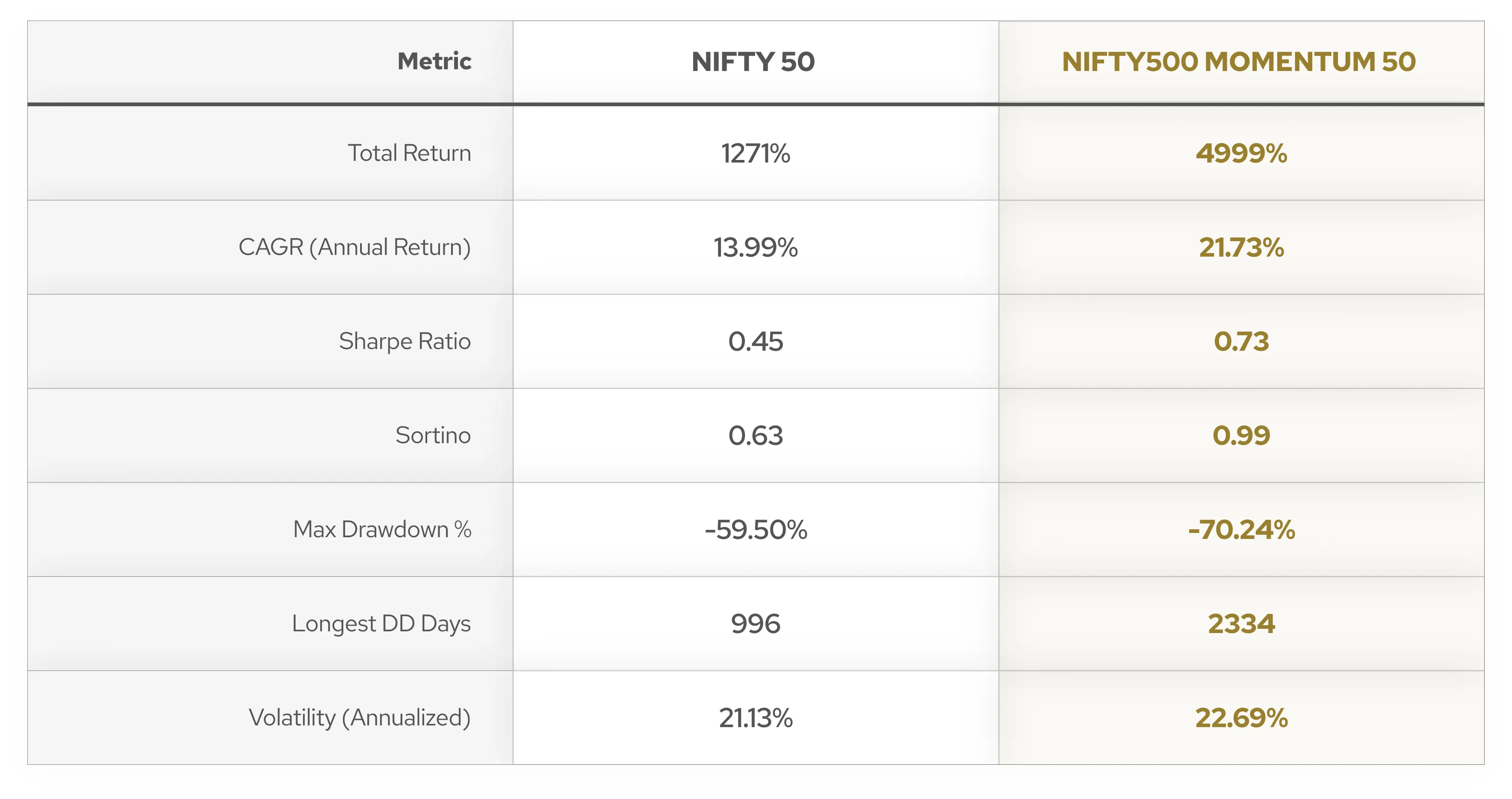Select the CAGR (Annual Return) row label

tap(354, 247)
